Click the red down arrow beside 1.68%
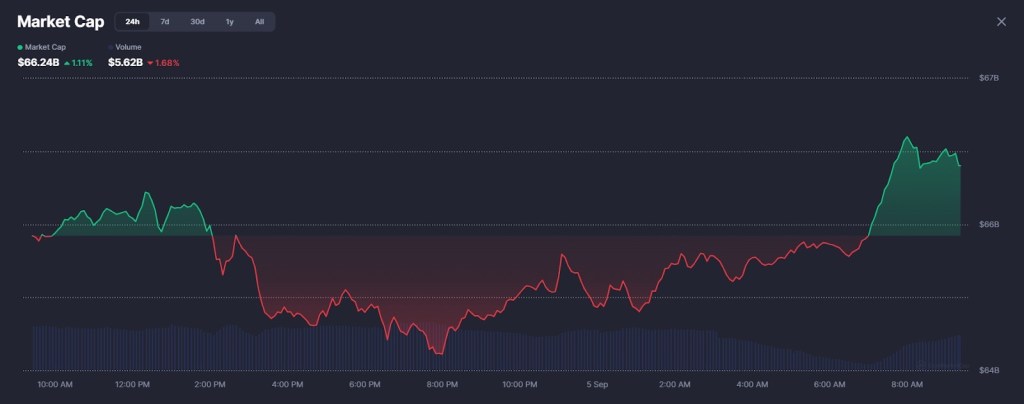The height and width of the screenshot is (404, 1024). (x=151, y=63)
